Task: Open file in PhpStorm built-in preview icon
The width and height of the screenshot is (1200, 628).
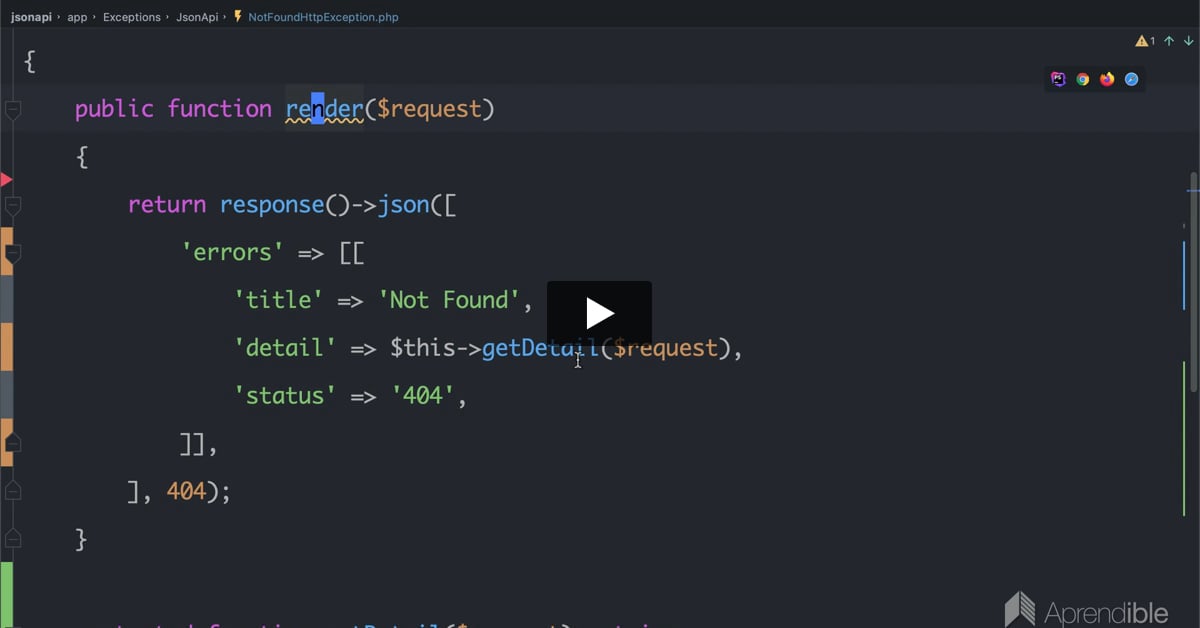Action: 1058,79
